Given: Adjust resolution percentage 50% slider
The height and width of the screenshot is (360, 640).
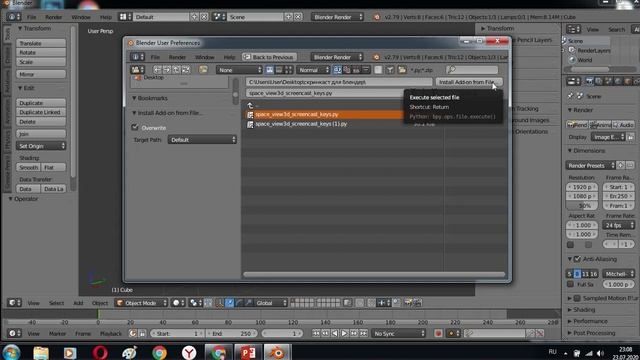Looking at the screenshot, I should pos(582,206).
